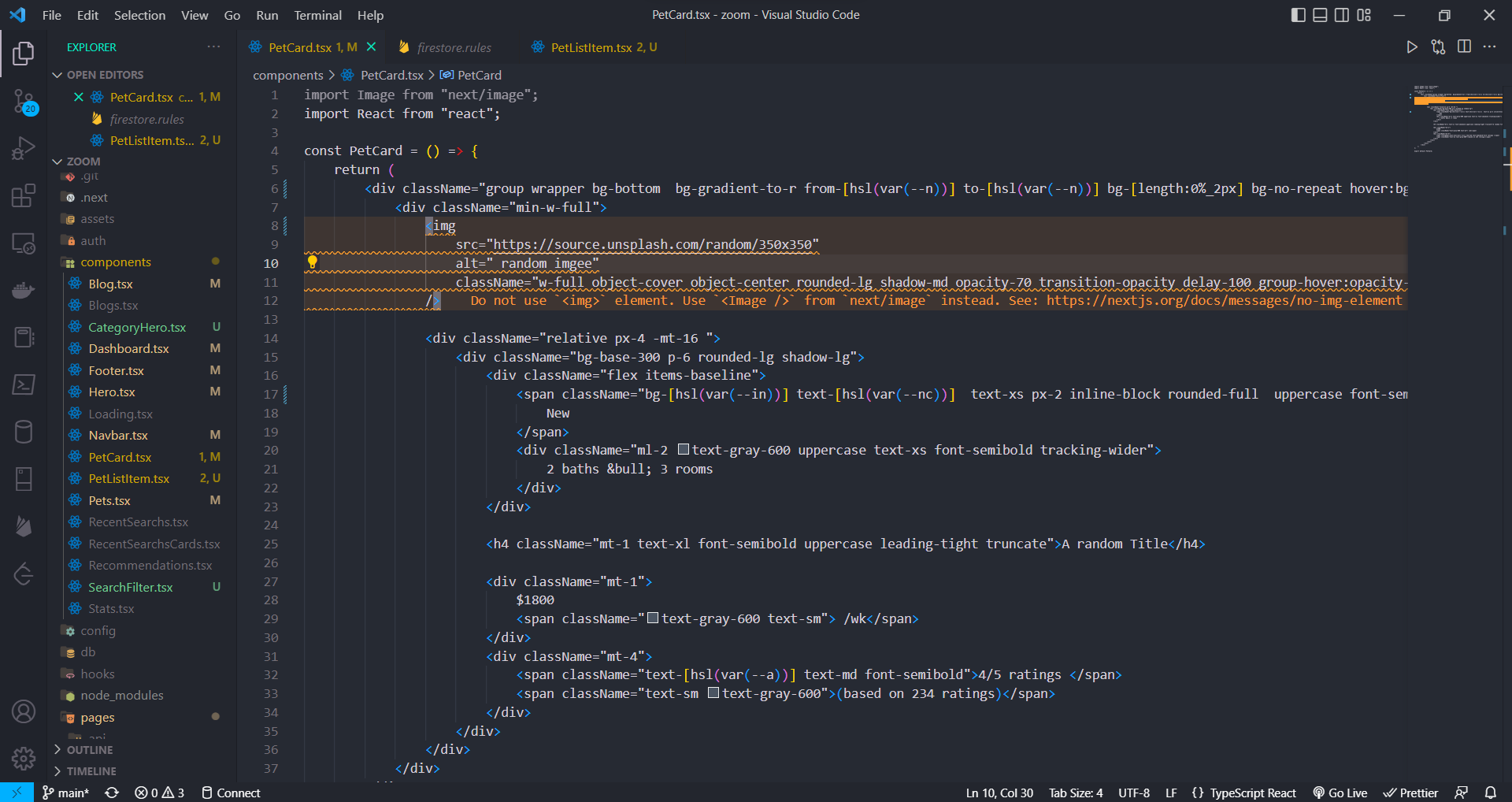The width and height of the screenshot is (1512, 802).
Task: Open Dashboard.tsx in file tree
Action: [x=128, y=349]
